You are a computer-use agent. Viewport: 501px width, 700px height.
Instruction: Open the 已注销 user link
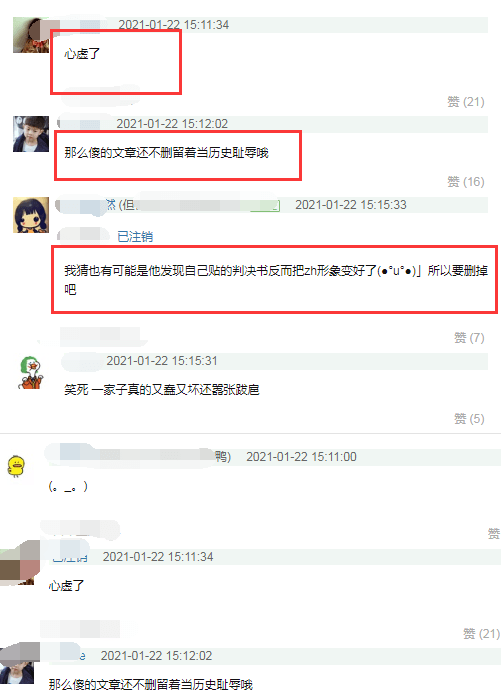pyautogui.click(x=135, y=236)
